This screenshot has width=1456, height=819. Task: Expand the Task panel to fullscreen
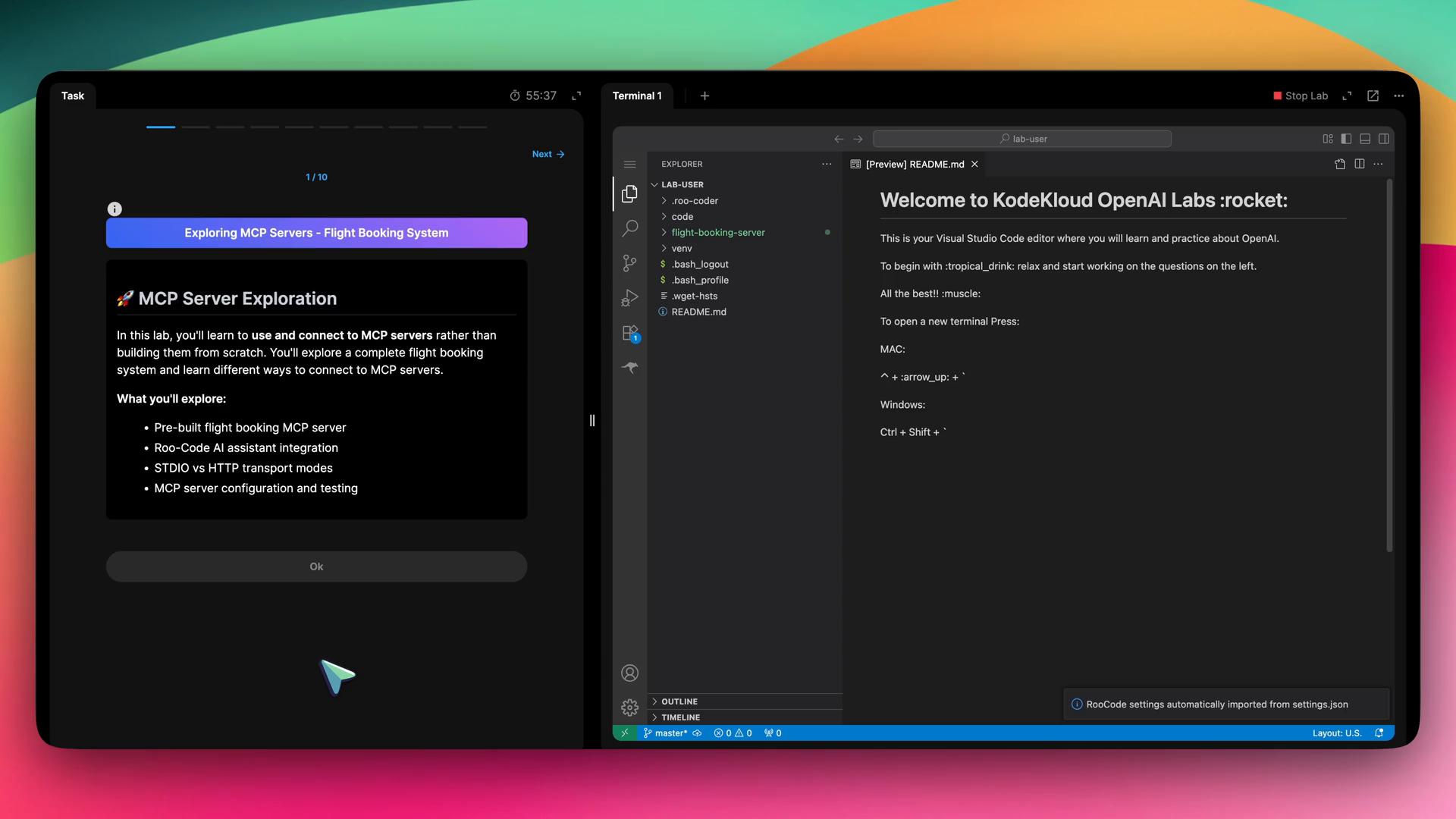pos(576,96)
